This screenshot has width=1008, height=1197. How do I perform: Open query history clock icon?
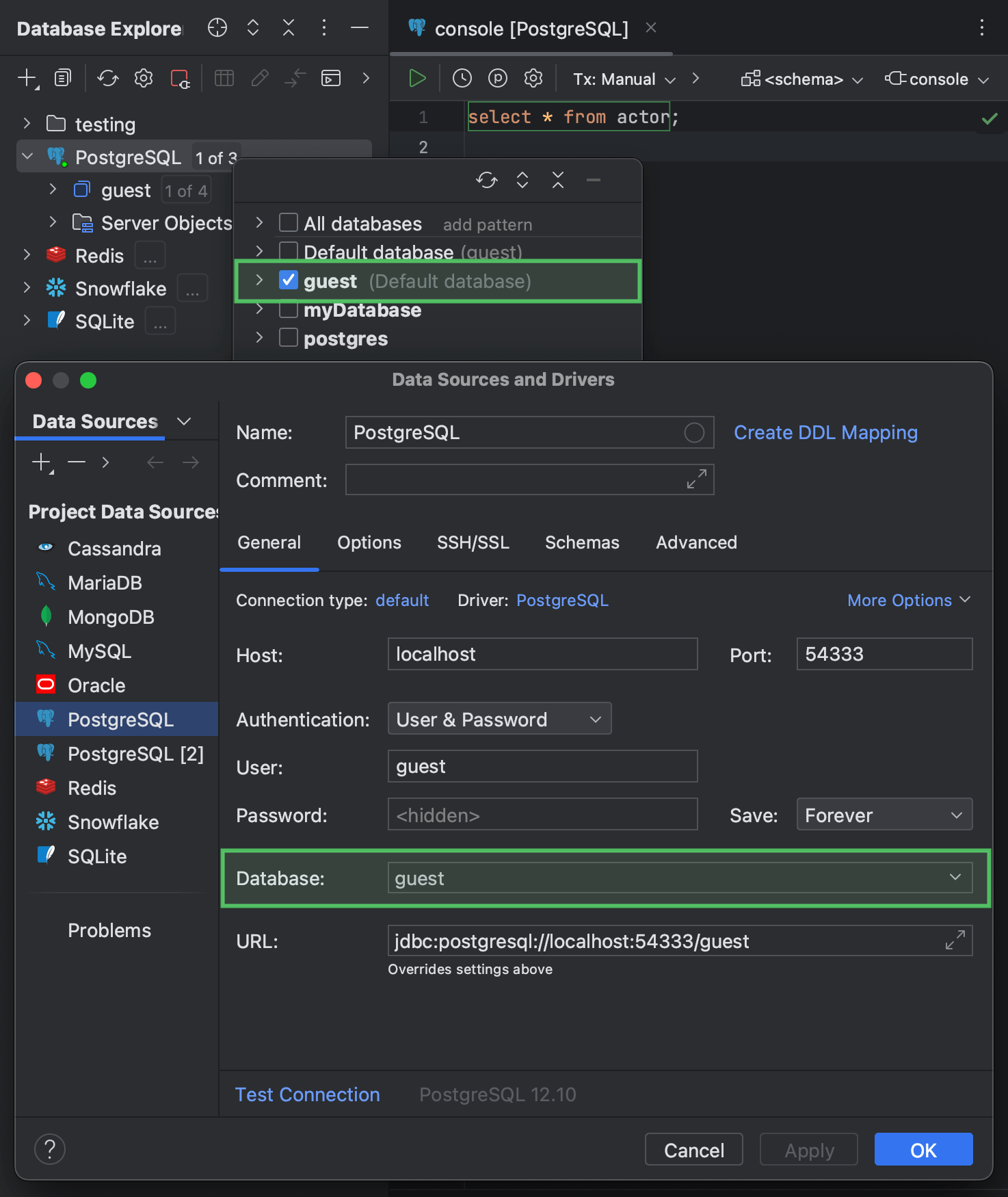point(462,79)
